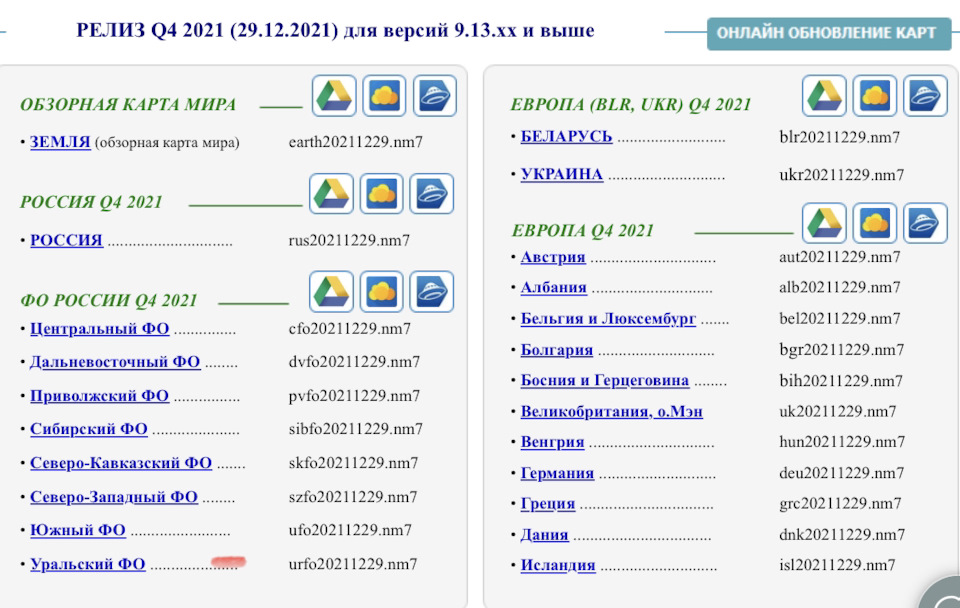The height and width of the screenshot is (608, 960).
Task: Click file name deu20211229.nm7
Action: coord(841,473)
